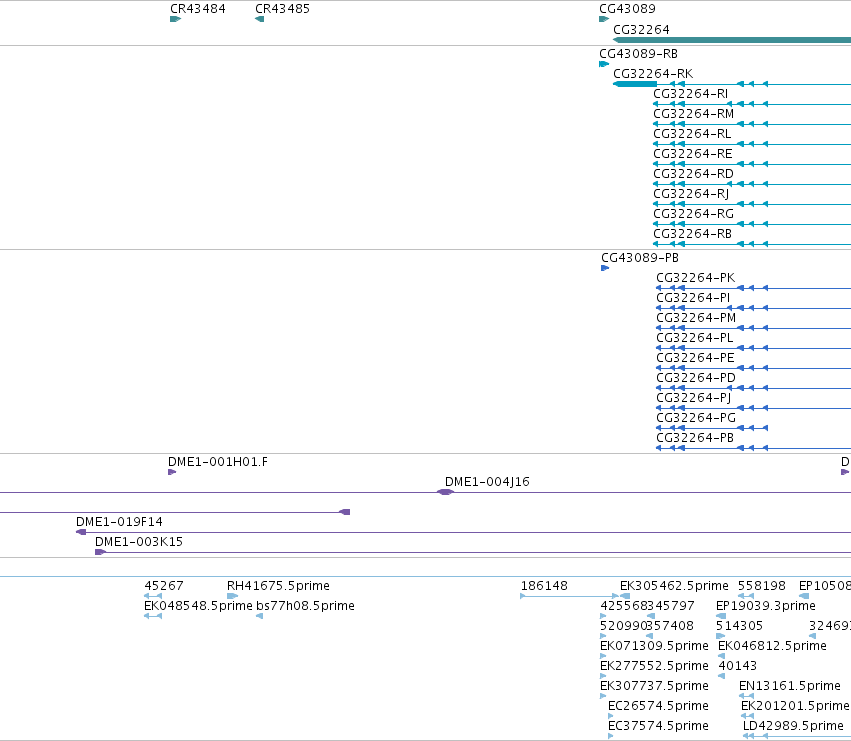Open EST EK048548.5prime

tap(153, 616)
